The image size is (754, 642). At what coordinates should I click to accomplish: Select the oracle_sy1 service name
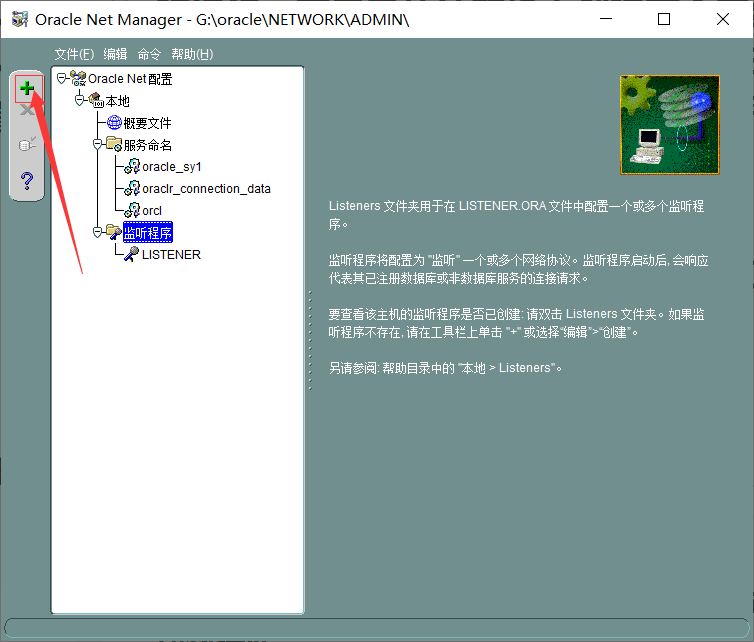point(172,167)
